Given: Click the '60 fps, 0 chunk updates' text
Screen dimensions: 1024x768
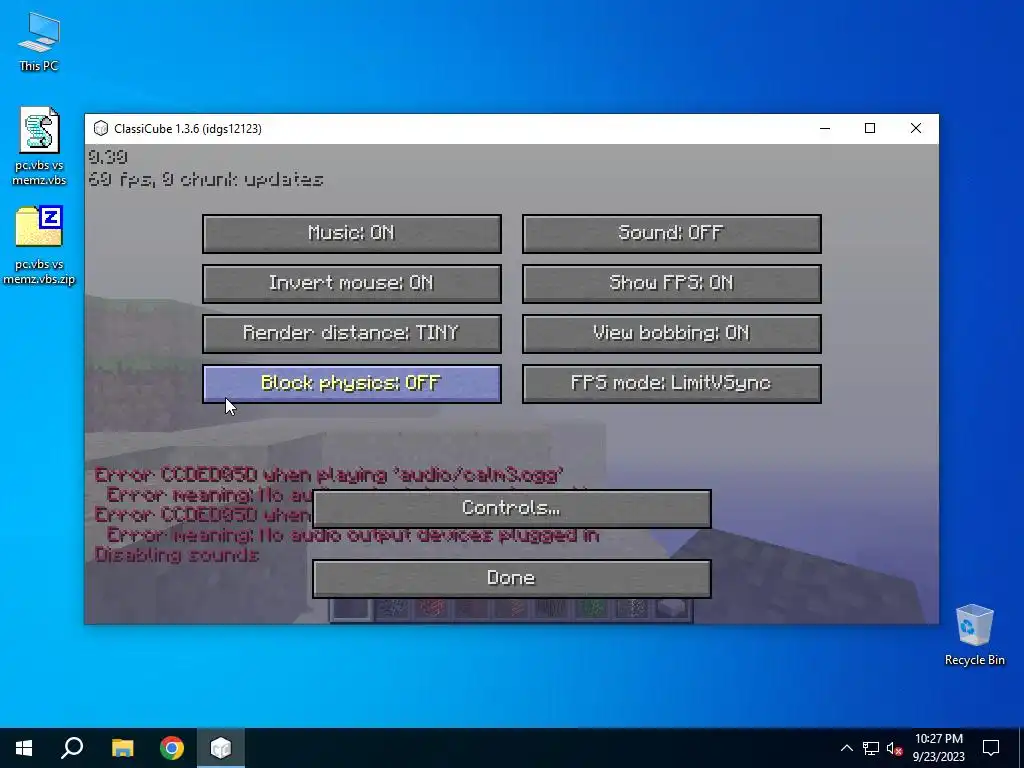Looking at the screenshot, I should 206,179.
